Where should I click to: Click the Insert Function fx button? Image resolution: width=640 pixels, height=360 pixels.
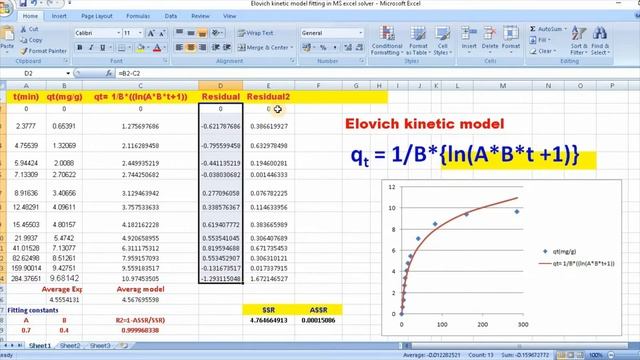tap(109, 73)
